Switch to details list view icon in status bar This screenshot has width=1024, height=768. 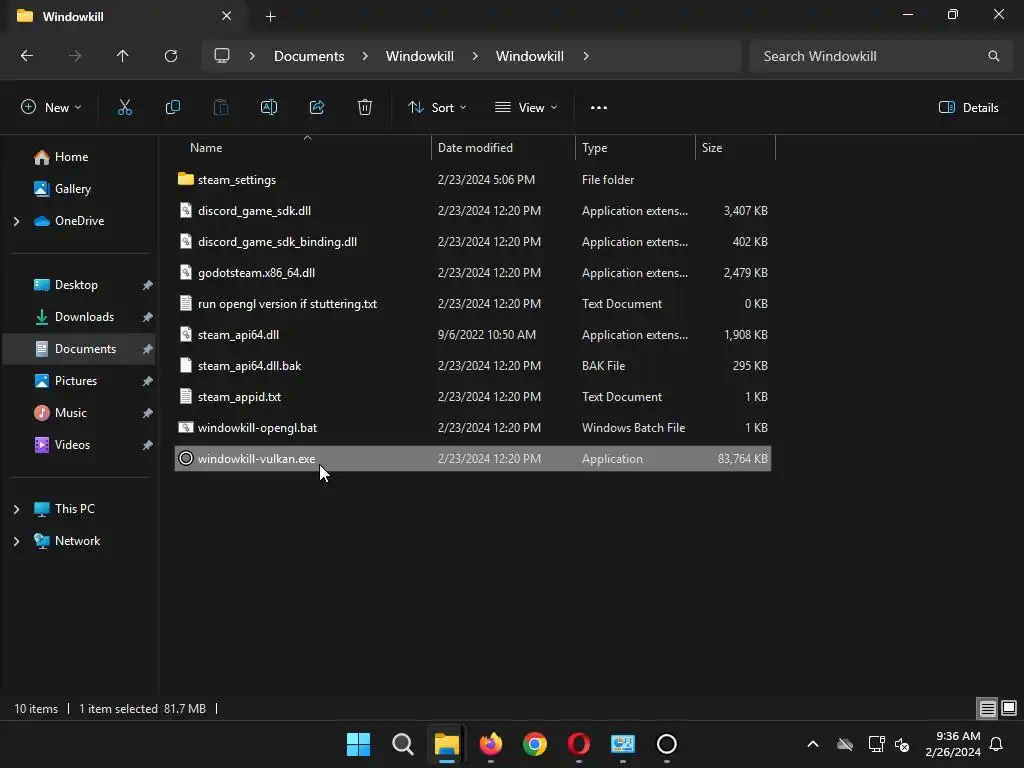point(987,708)
